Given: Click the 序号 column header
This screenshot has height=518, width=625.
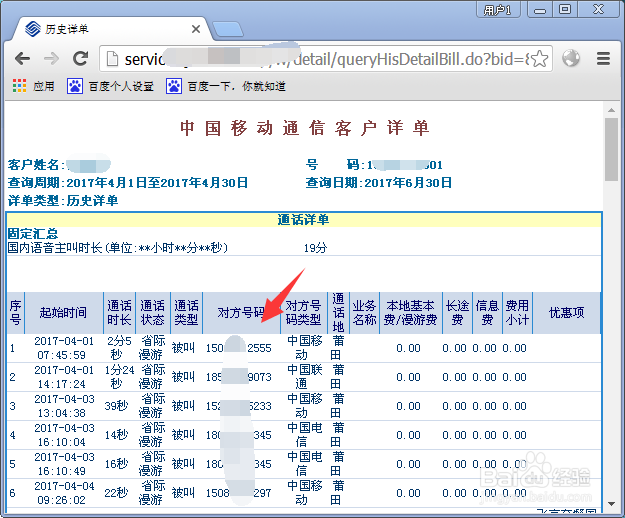Looking at the screenshot, I should (15, 313).
